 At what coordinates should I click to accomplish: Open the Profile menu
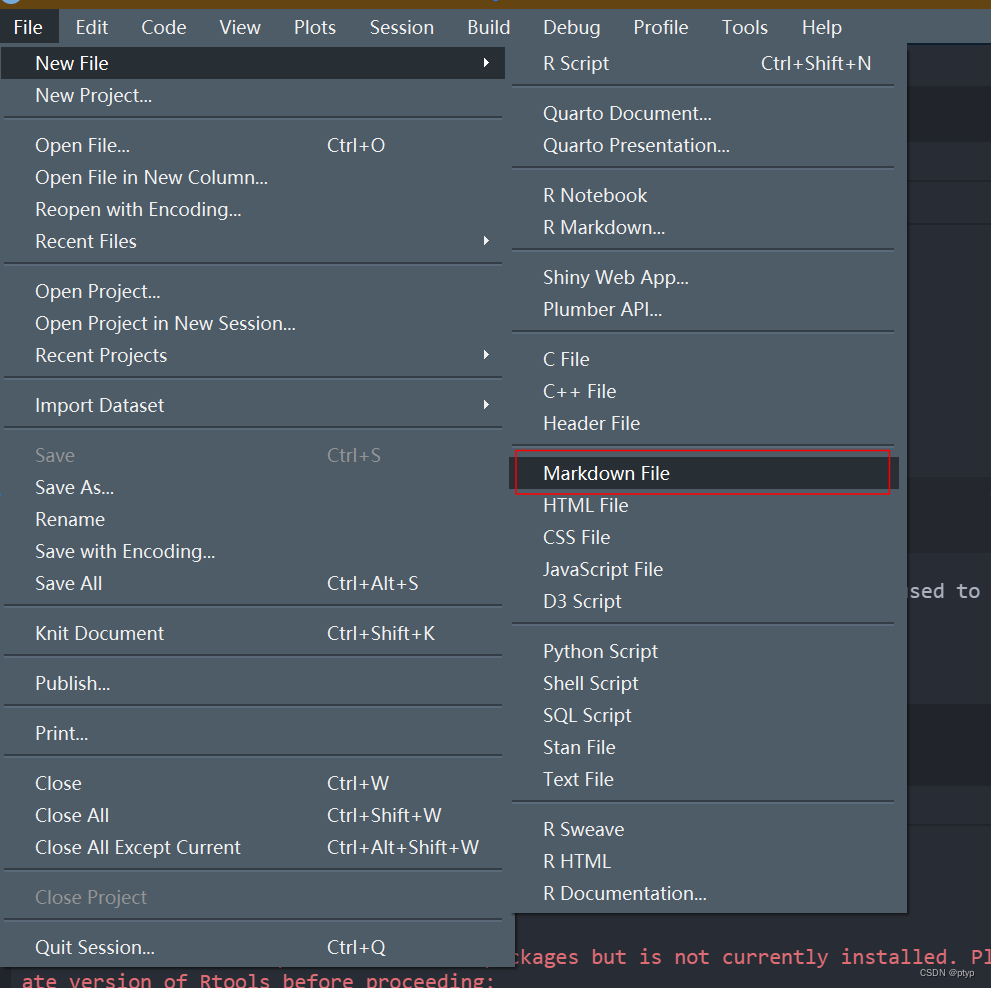click(x=660, y=27)
